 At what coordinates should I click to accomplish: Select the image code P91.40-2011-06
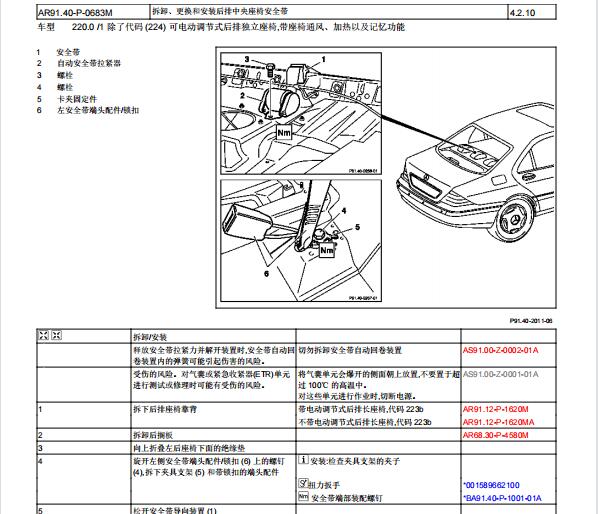pyautogui.click(x=531, y=321)
